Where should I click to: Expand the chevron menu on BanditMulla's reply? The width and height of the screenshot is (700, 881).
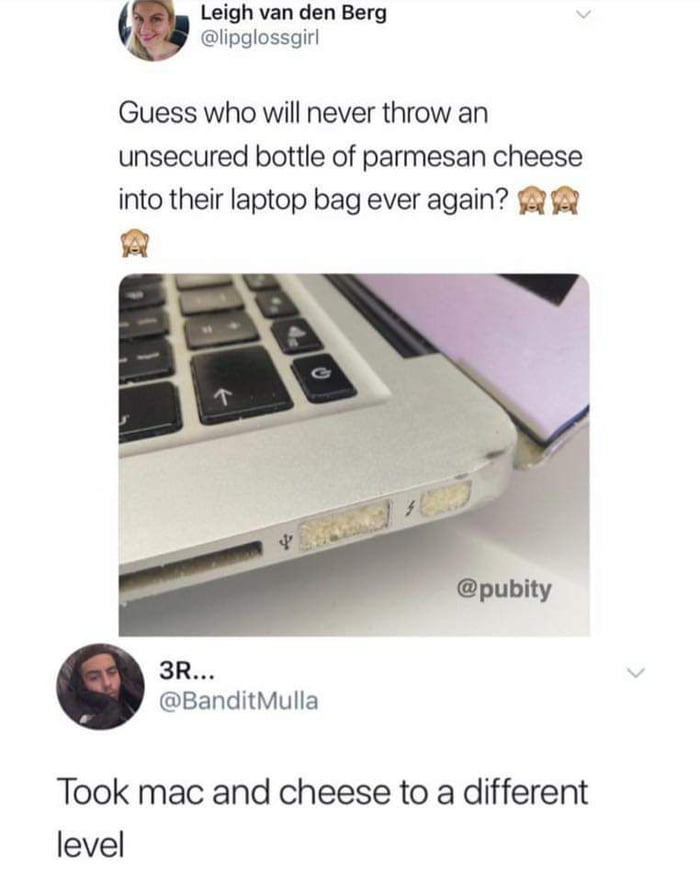tap(636, 673)
